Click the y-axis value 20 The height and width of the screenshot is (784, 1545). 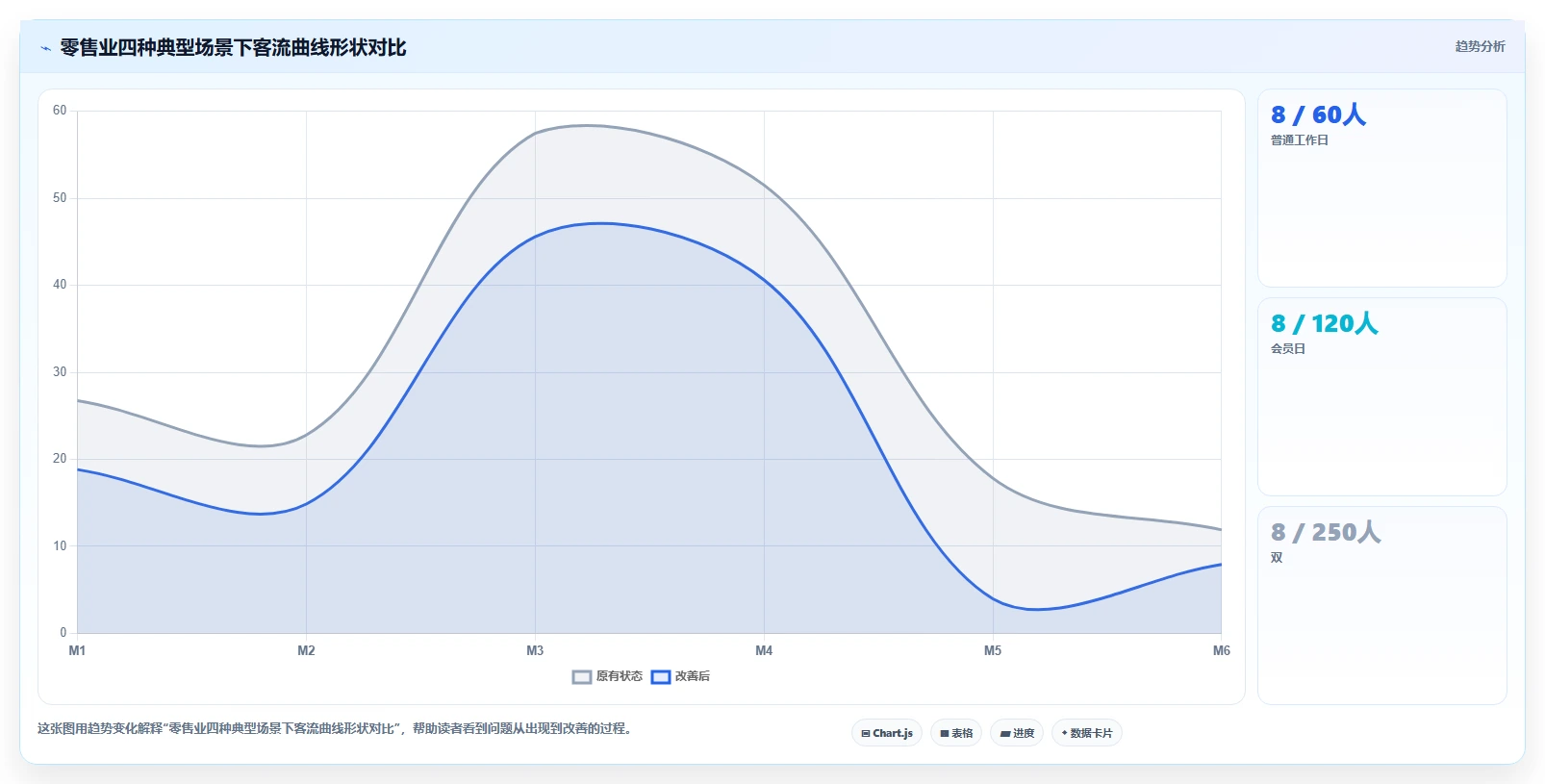click(60, 459)
